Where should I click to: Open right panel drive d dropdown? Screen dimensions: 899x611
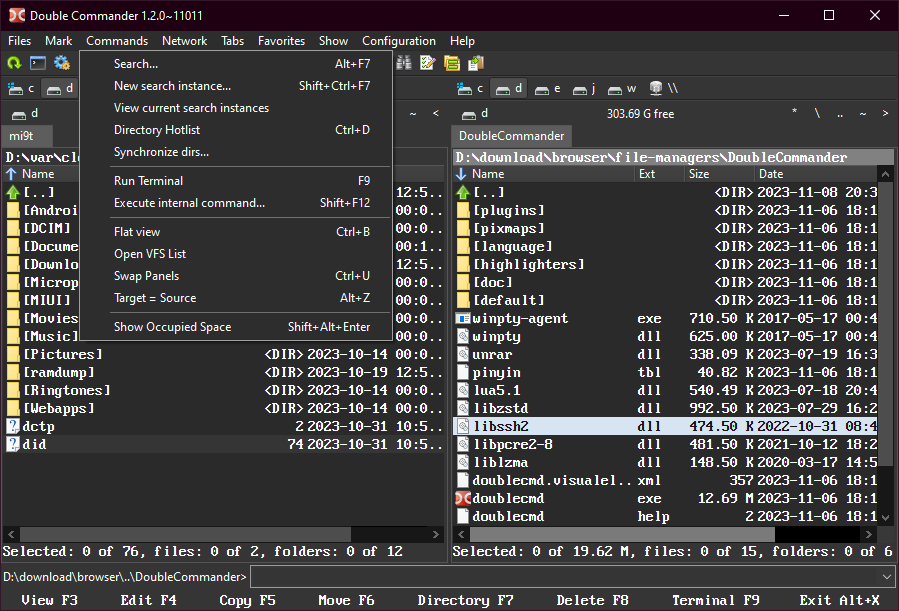pos(475,113)
